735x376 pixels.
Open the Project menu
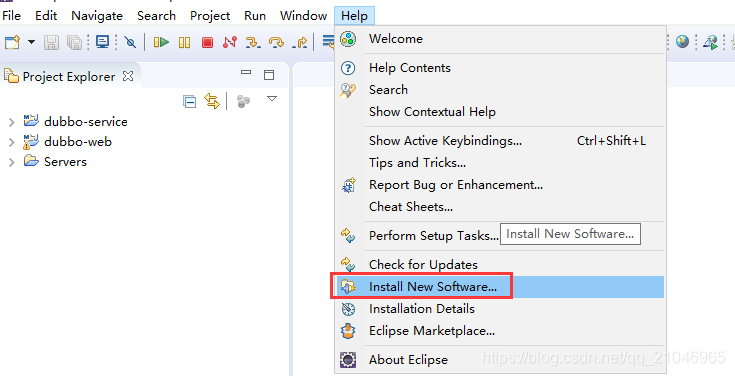coord(210,15)
